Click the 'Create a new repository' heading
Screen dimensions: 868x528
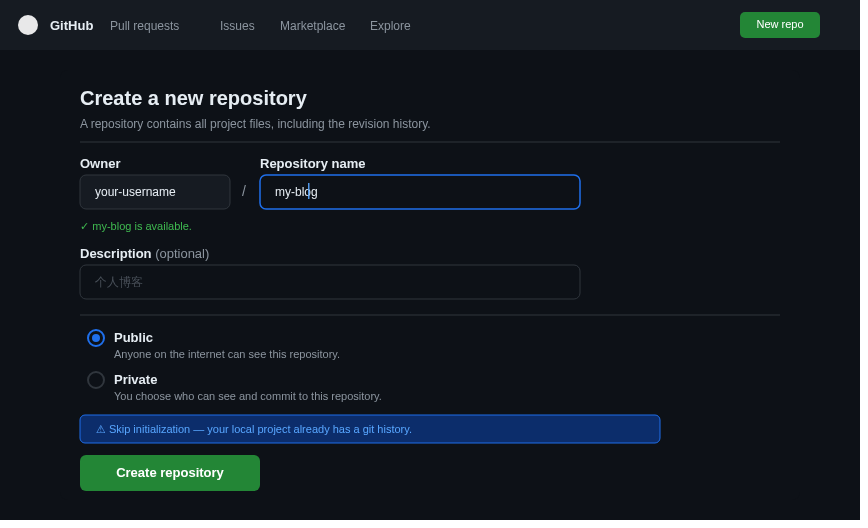[193, 99]
